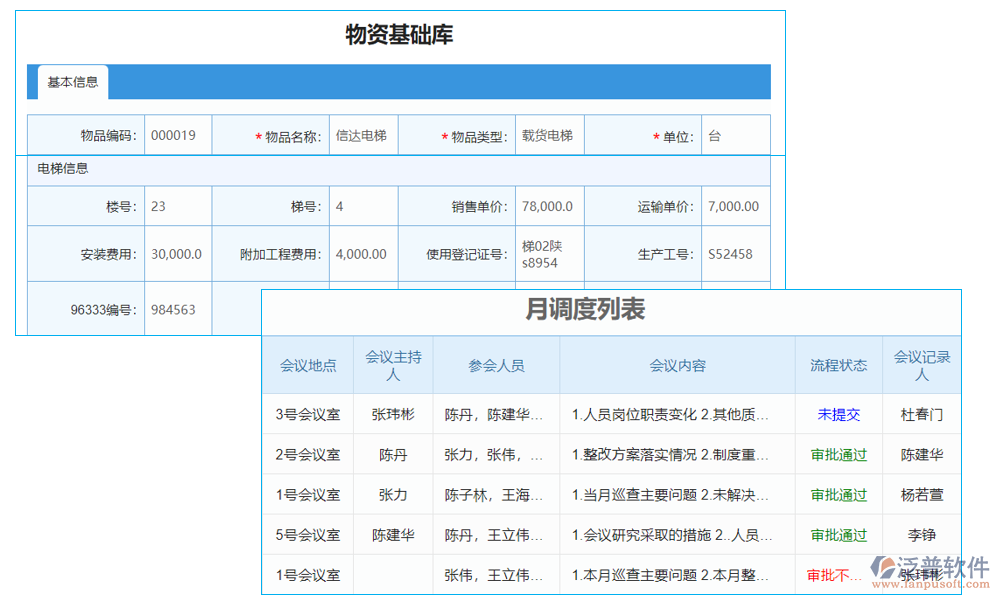Select the 物品类型 field showing 载货电梯
The width and height of the screenshot is (1000, 600).
(549, 135)
